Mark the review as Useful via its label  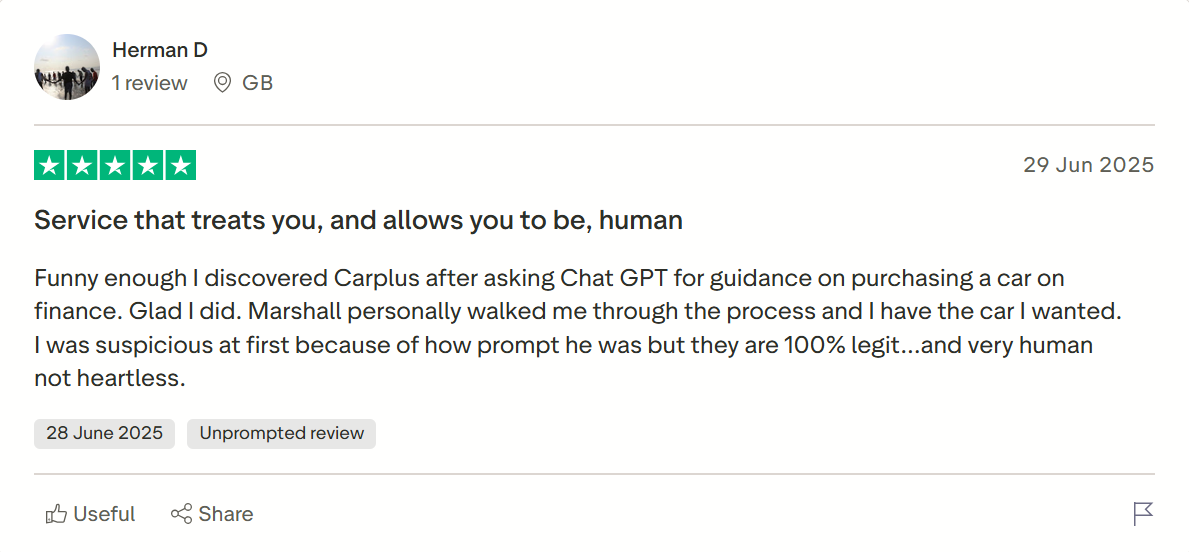pos(104,514)
